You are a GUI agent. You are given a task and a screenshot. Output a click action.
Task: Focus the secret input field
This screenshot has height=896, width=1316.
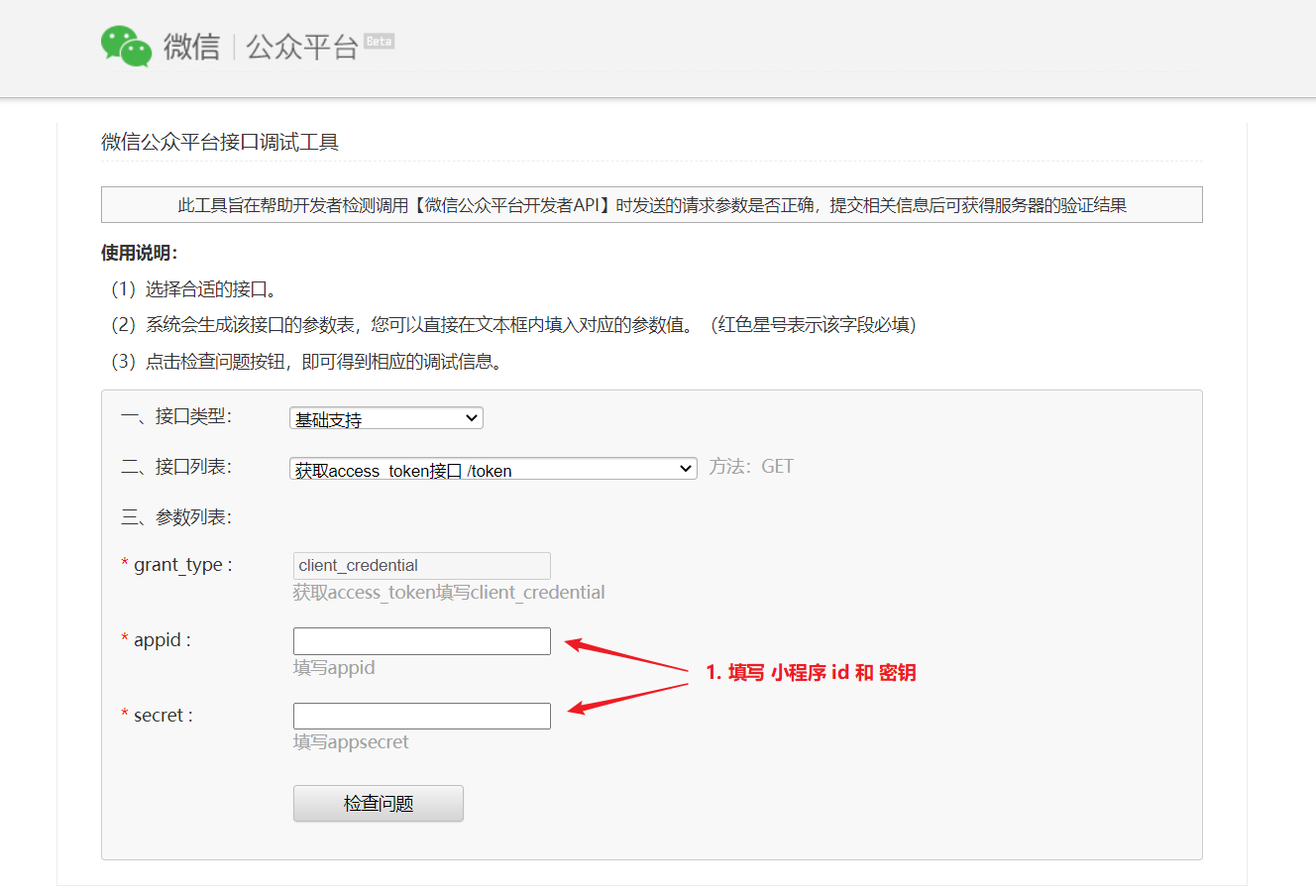[422, 716]
